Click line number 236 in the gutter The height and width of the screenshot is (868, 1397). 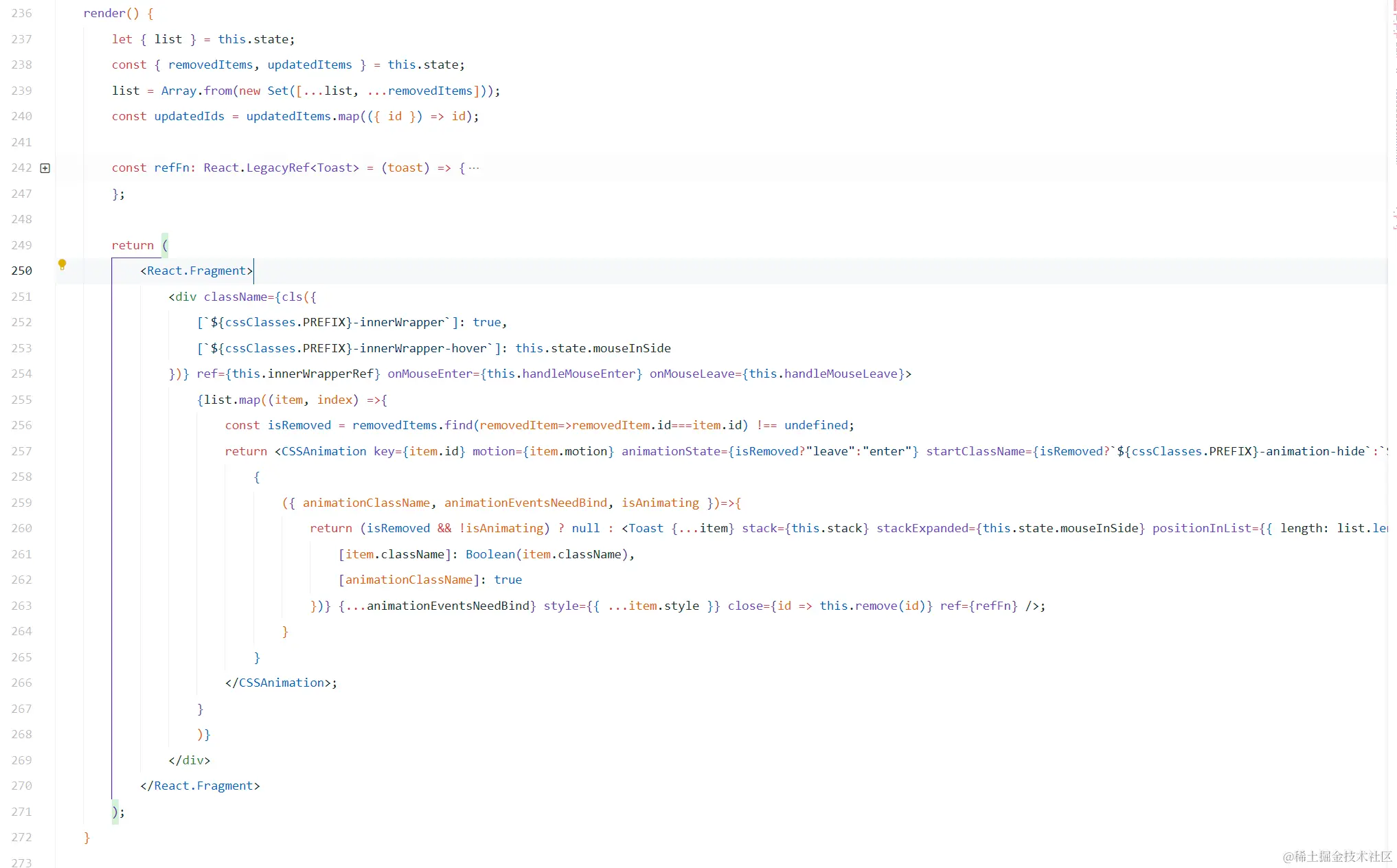pos(21,13)
